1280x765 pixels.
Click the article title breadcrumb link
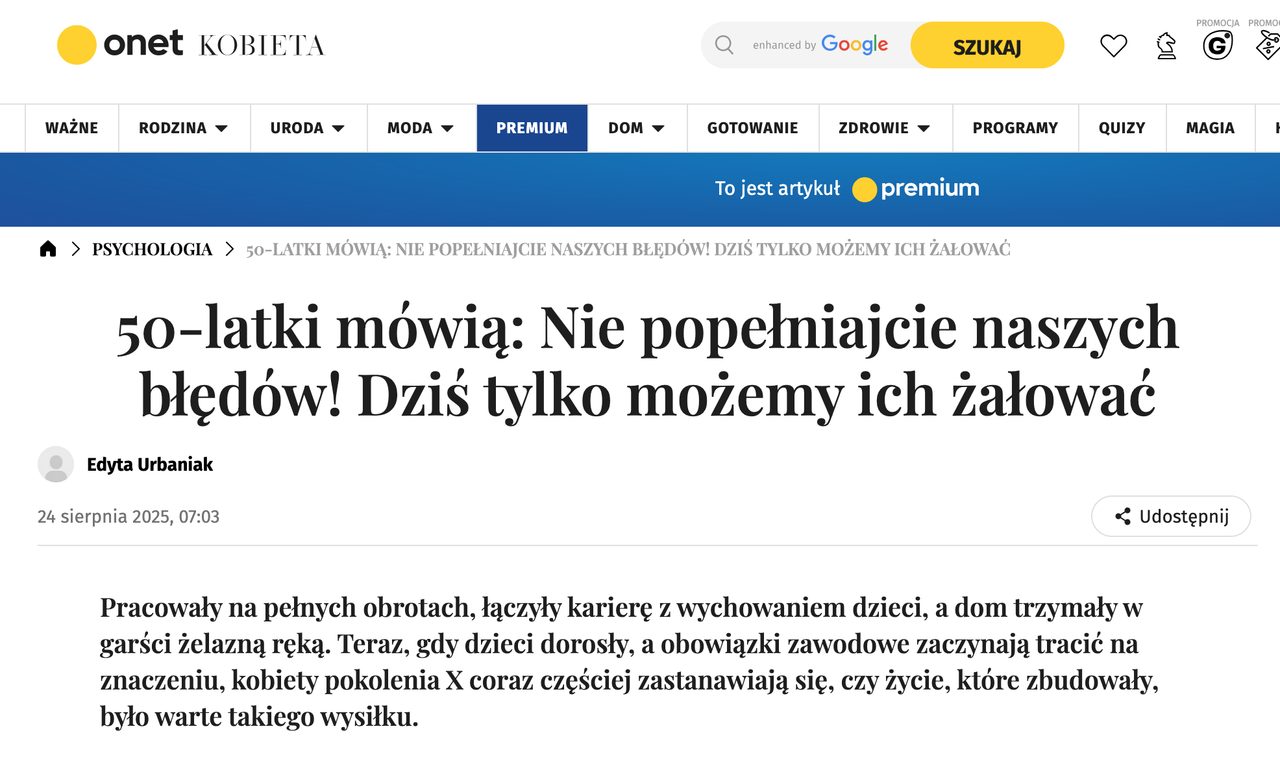[628, 249]
